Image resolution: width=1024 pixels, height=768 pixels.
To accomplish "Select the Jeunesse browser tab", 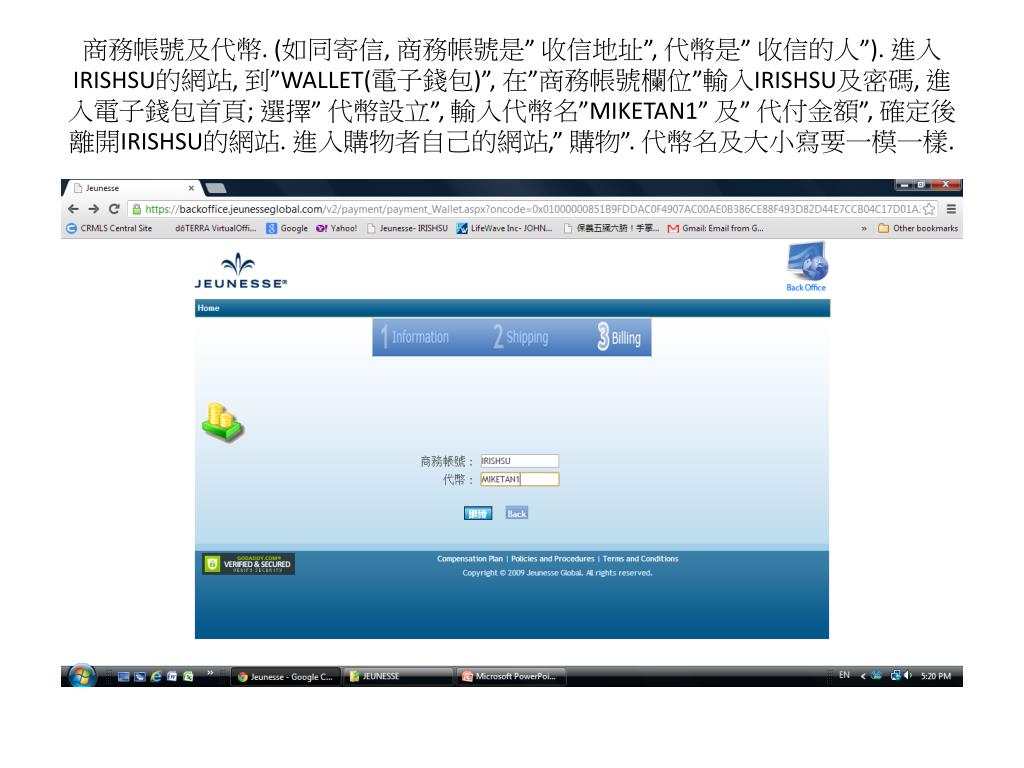I will (131, 188).
